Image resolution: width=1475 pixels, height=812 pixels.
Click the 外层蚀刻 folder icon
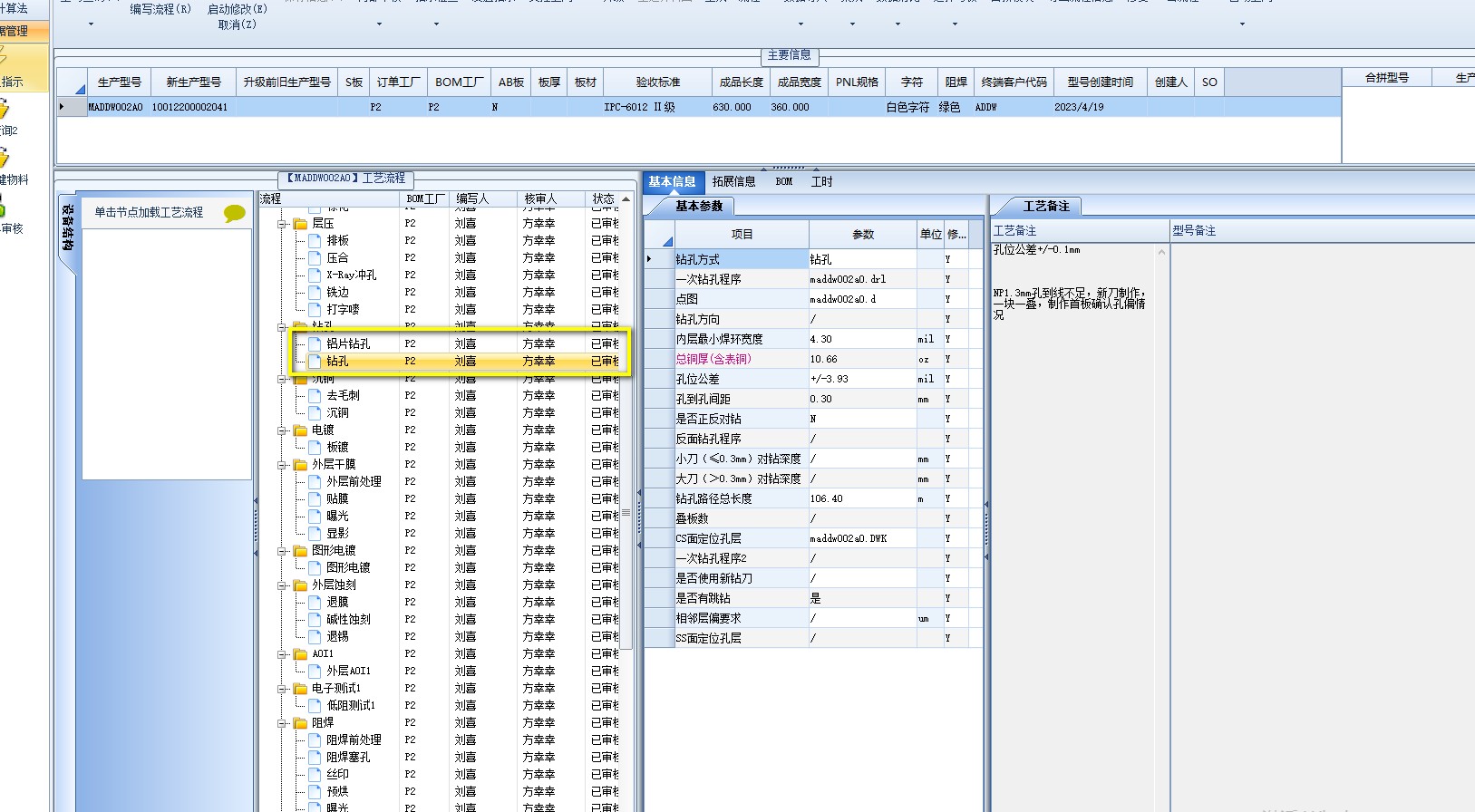(301, 585)
